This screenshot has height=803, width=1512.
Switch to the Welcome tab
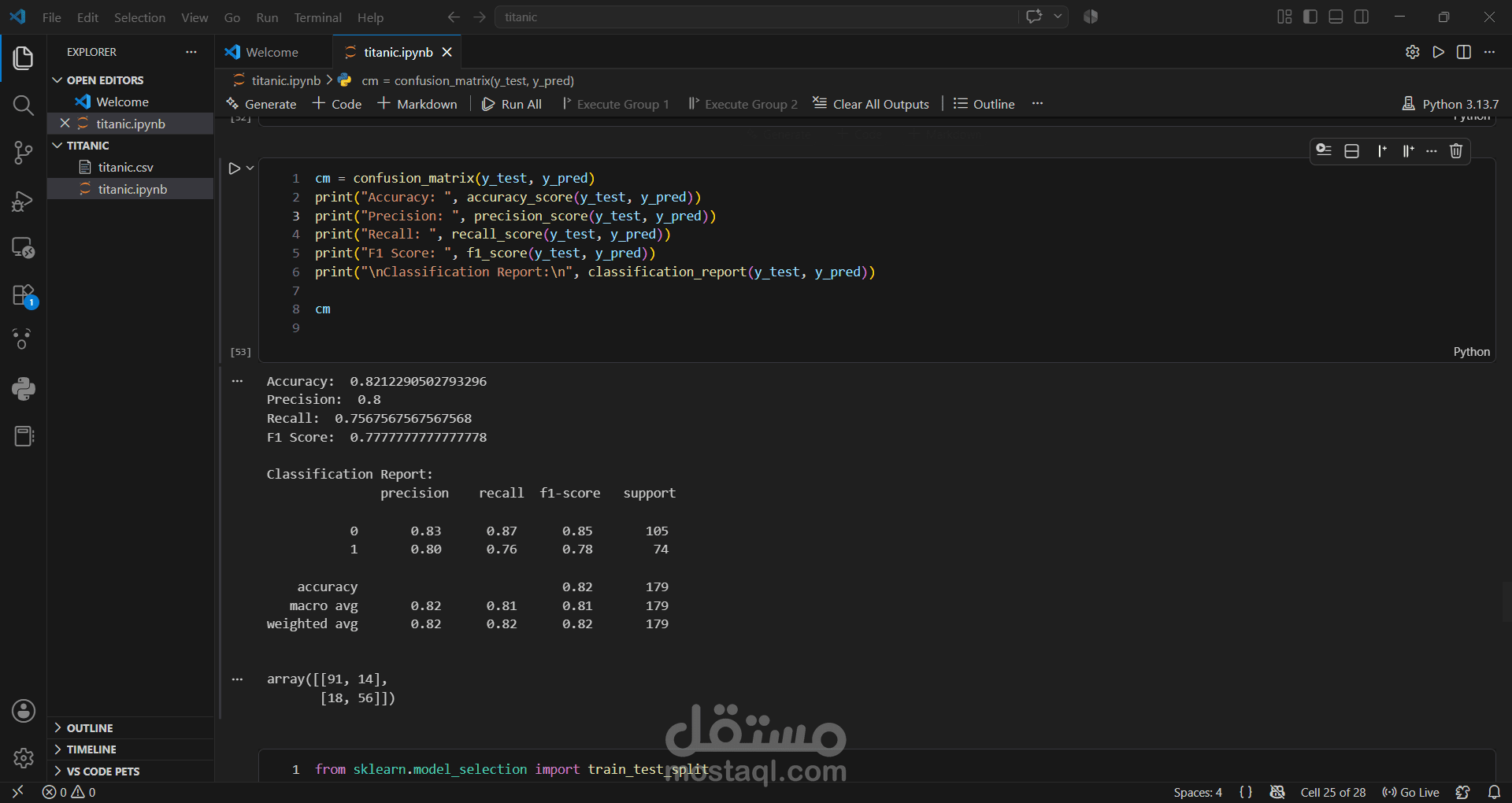click(272, 52)
